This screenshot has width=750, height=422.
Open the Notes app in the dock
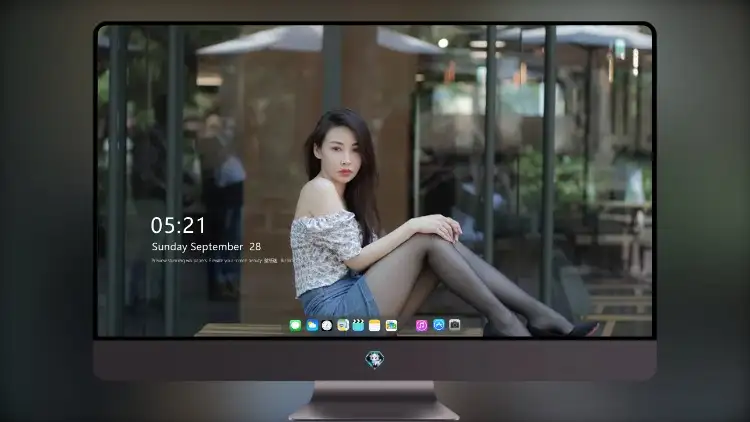pos(375,325)
